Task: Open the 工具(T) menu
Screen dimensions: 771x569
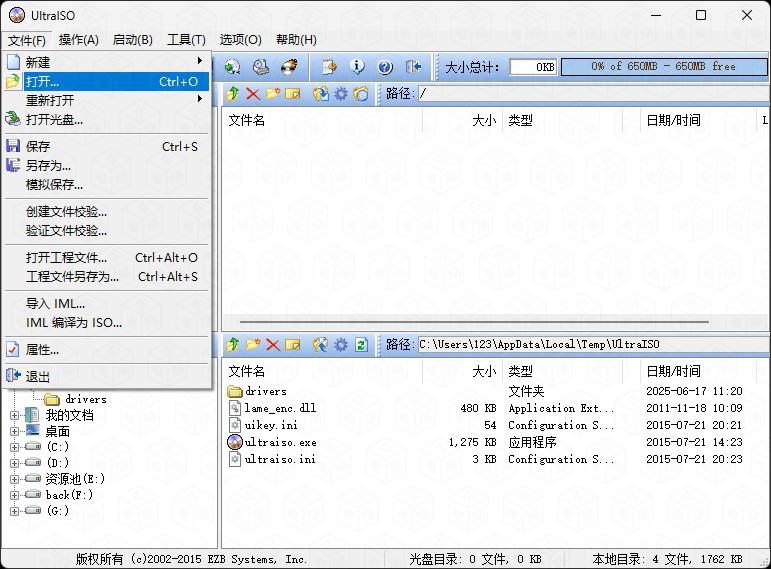Action: 186,40
